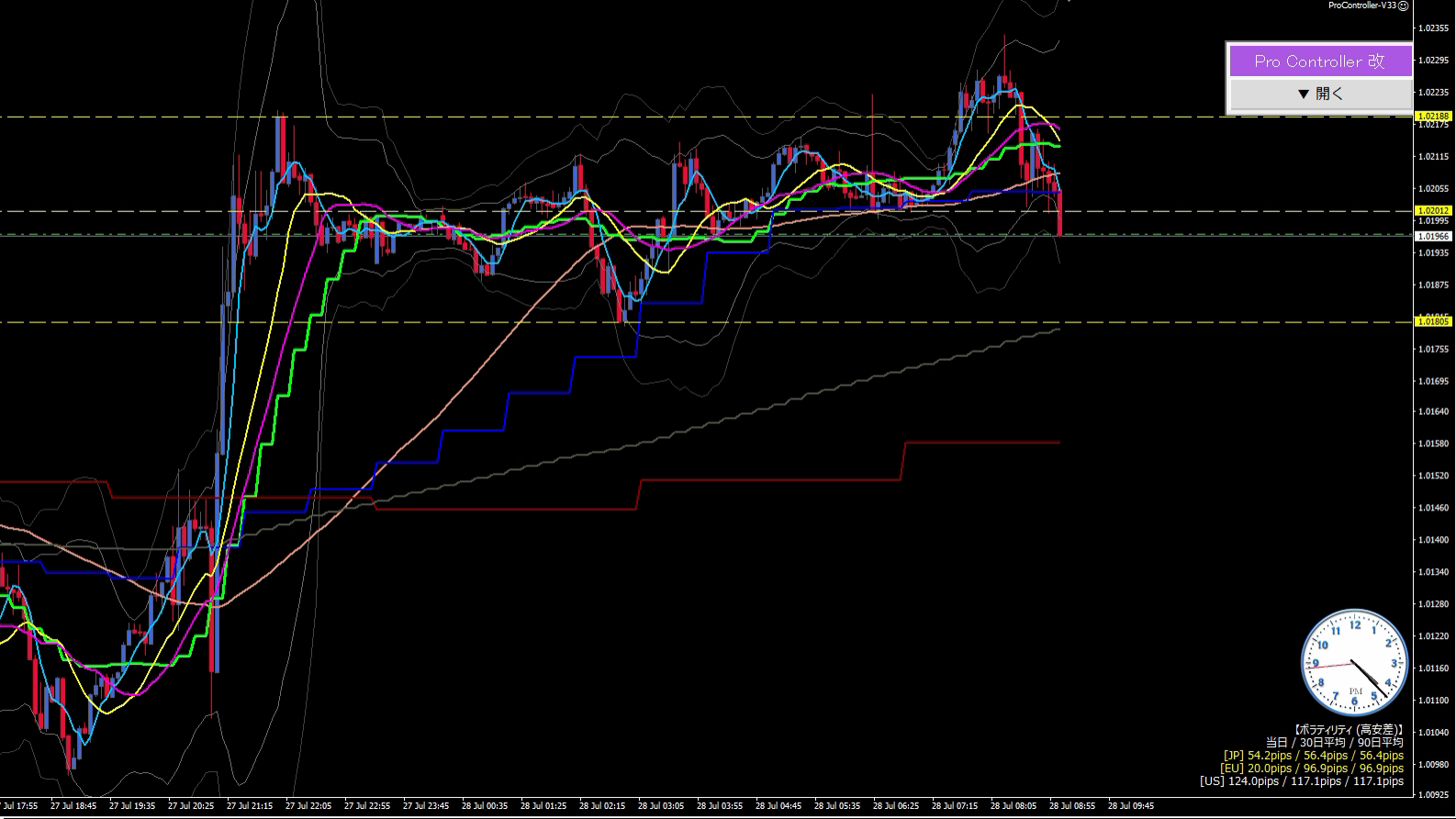Click the ProController-V33 smiley face icon
This screenshot has width=1456, height=819.
pyautogui.click(x=1404, y=6)
